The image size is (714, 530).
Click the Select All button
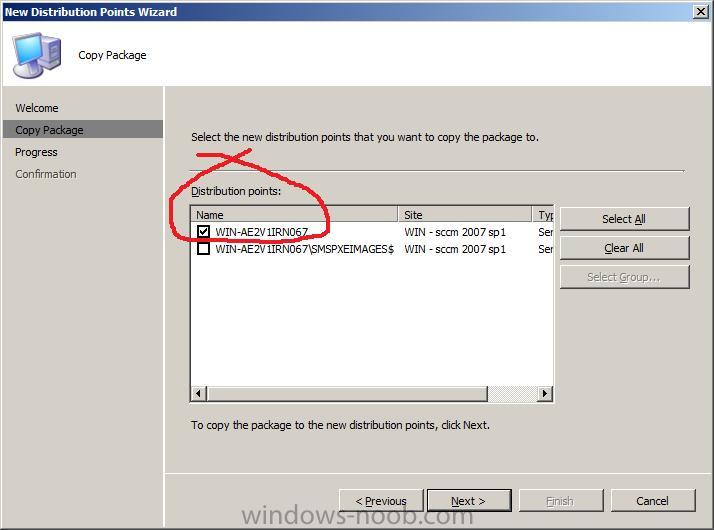point(624,219)
